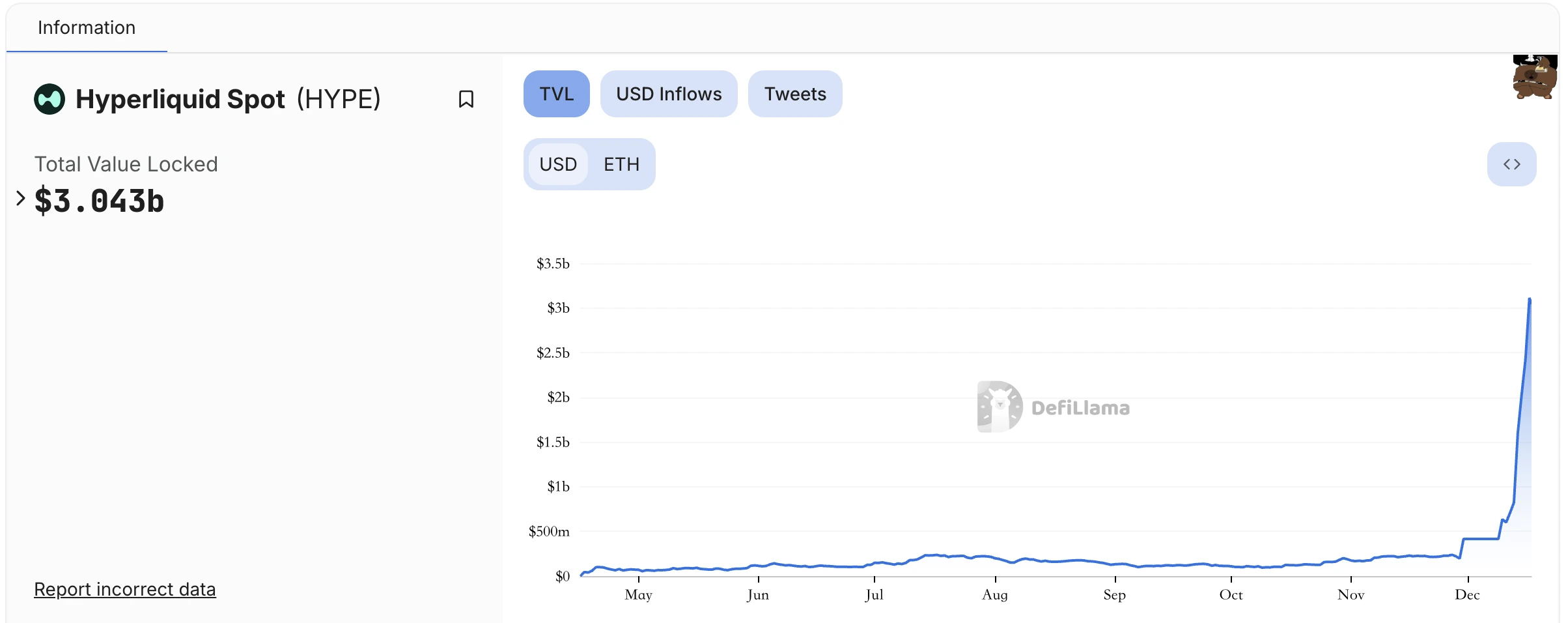Click the bear avatar image
Image resolution: width=1568 pixels, height=623 pixels.
point(1535,77)
